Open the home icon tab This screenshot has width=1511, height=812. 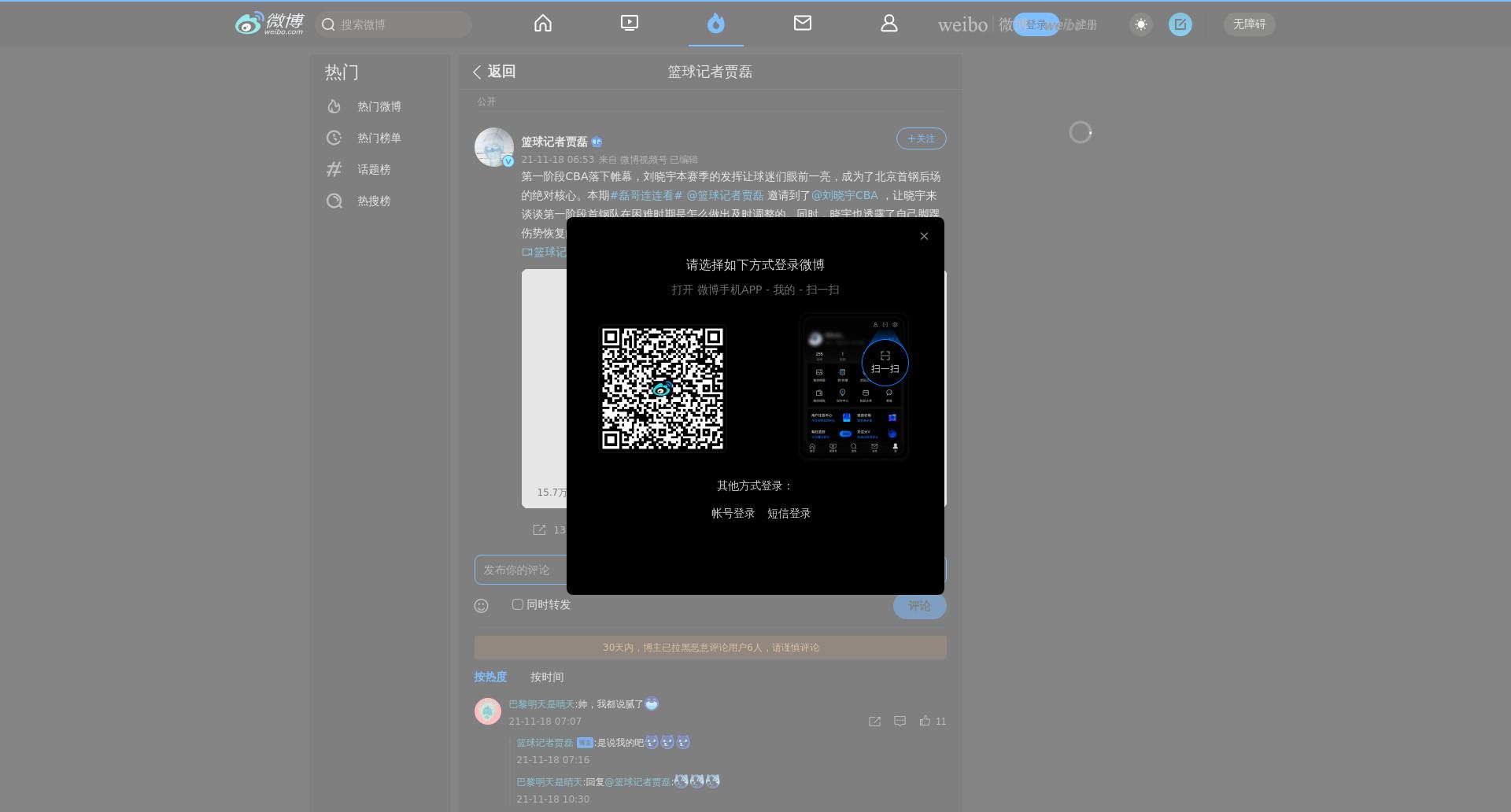point(543,24)
